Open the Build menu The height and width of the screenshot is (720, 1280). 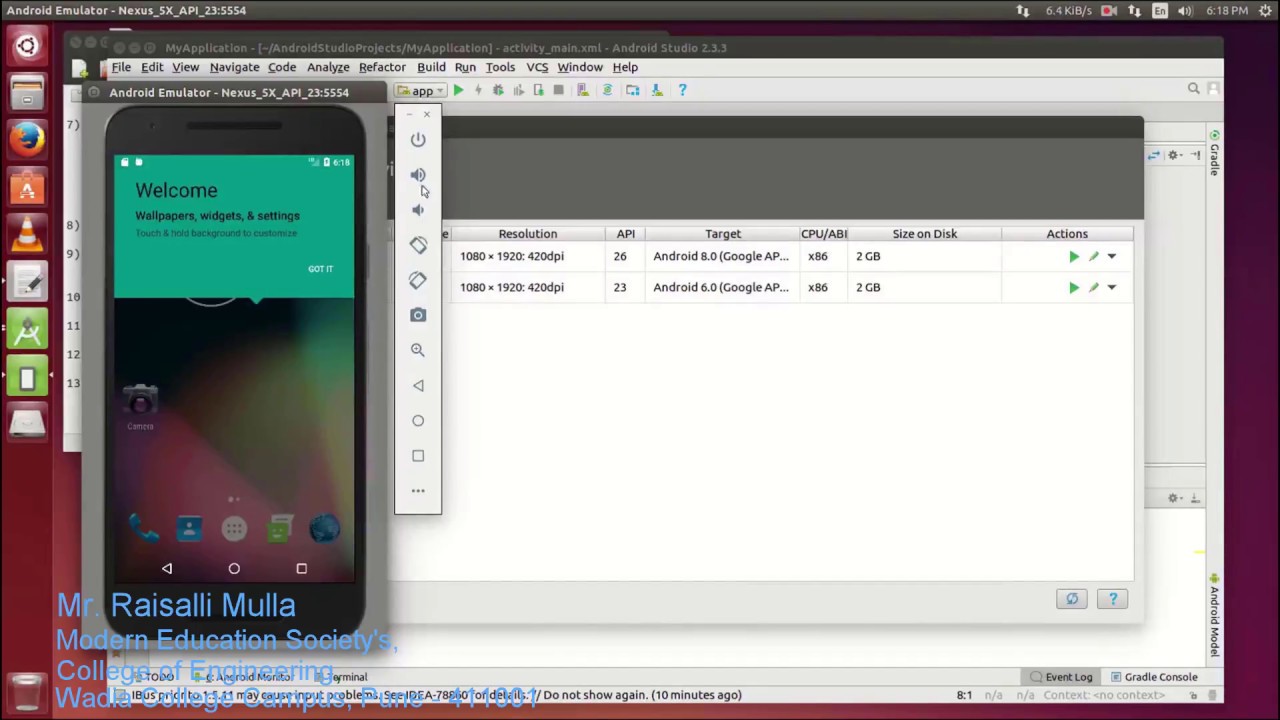431,67
